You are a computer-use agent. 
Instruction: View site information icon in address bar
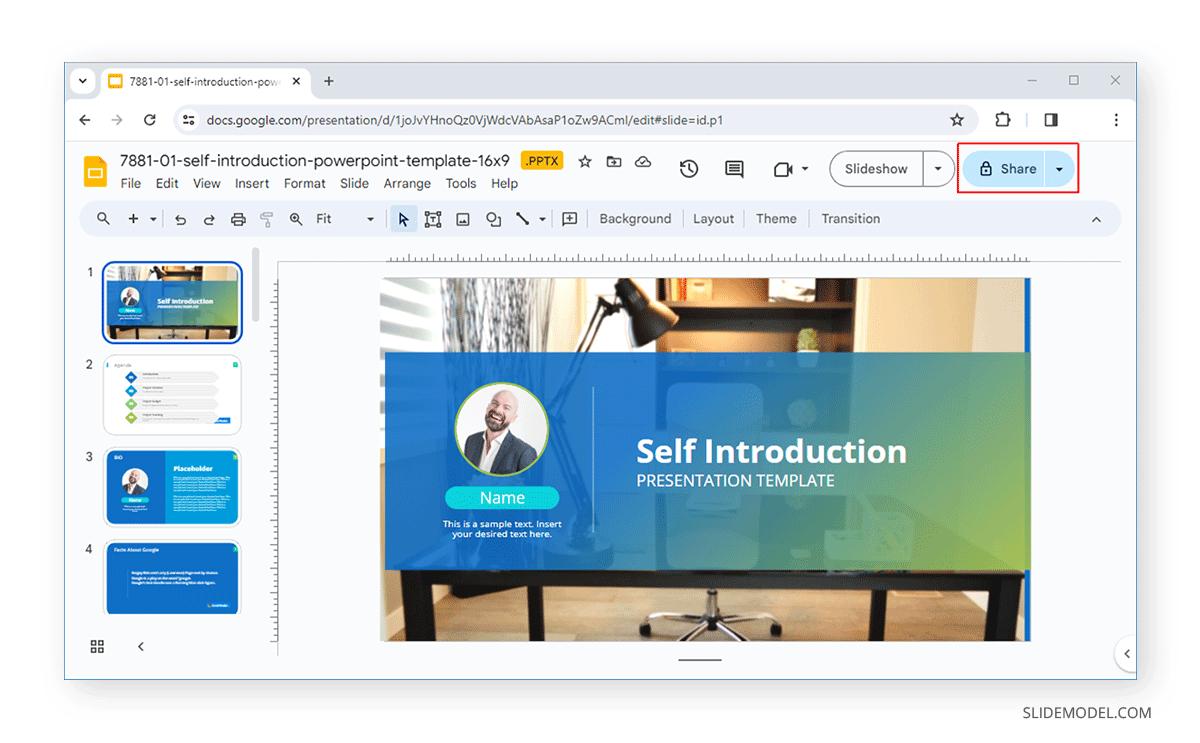click(x=189, y=120)
